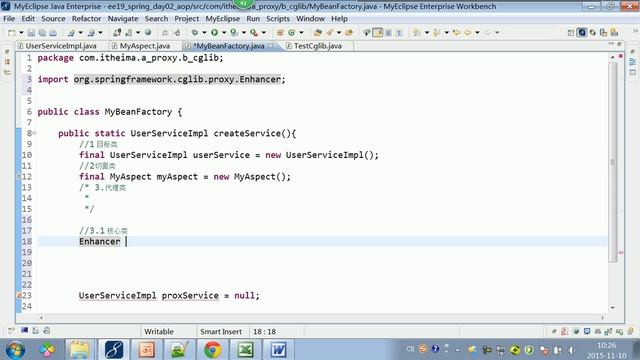Open the File menu
640x360 pixels.
pos(9,19)
